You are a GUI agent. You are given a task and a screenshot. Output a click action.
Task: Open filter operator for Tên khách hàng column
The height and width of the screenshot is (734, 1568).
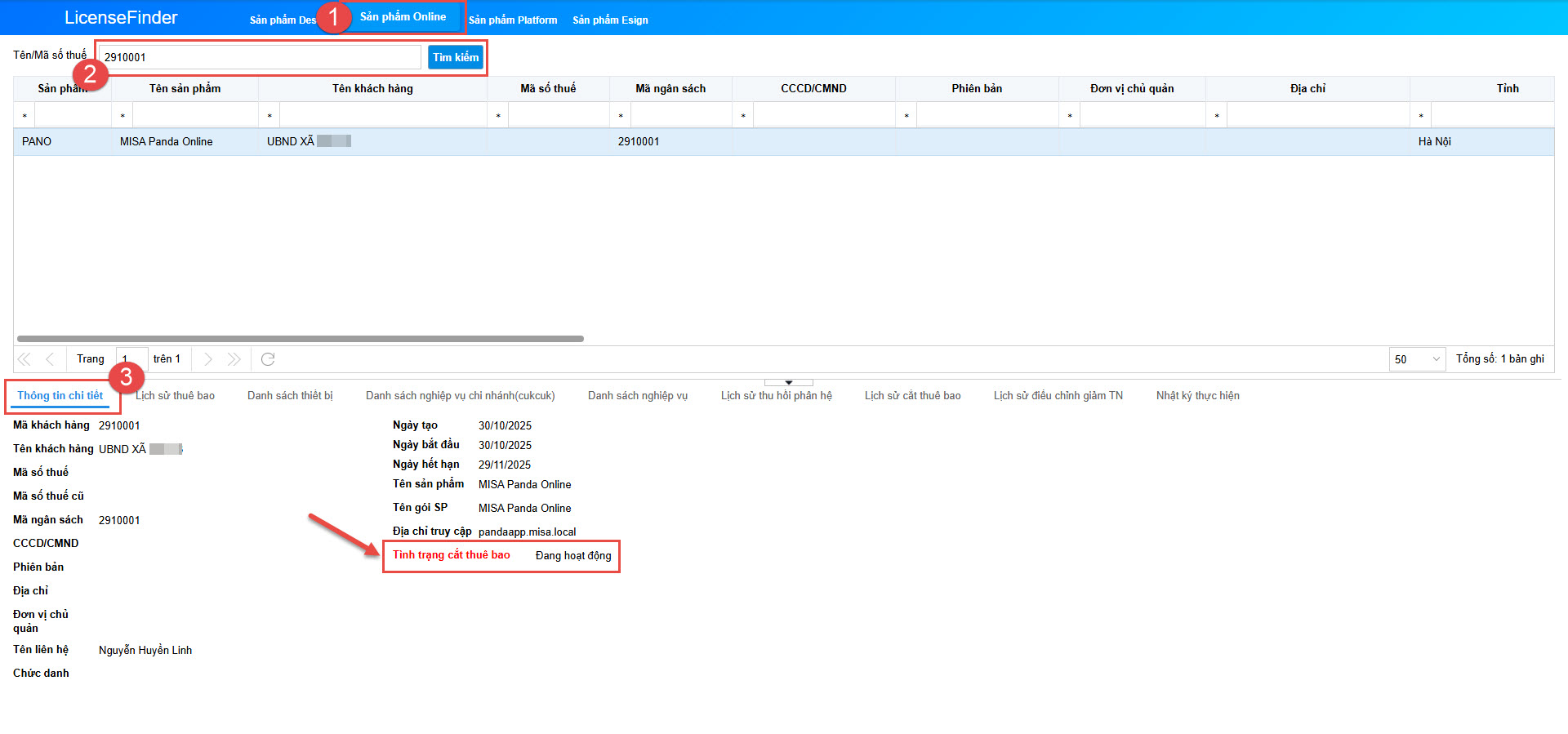[269, 116]
